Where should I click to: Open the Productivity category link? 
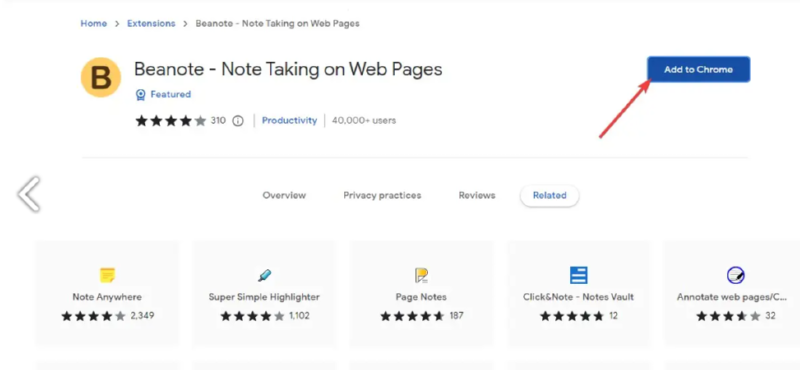point(289,121)
